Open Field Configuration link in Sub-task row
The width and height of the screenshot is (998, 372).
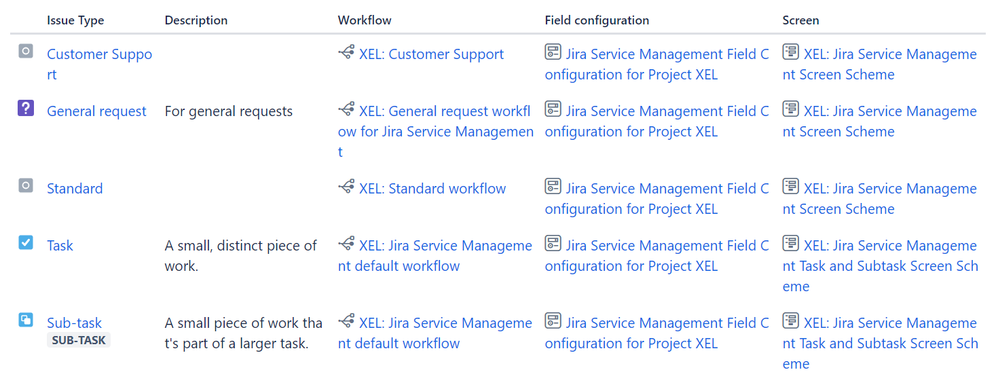click(657, 333)
